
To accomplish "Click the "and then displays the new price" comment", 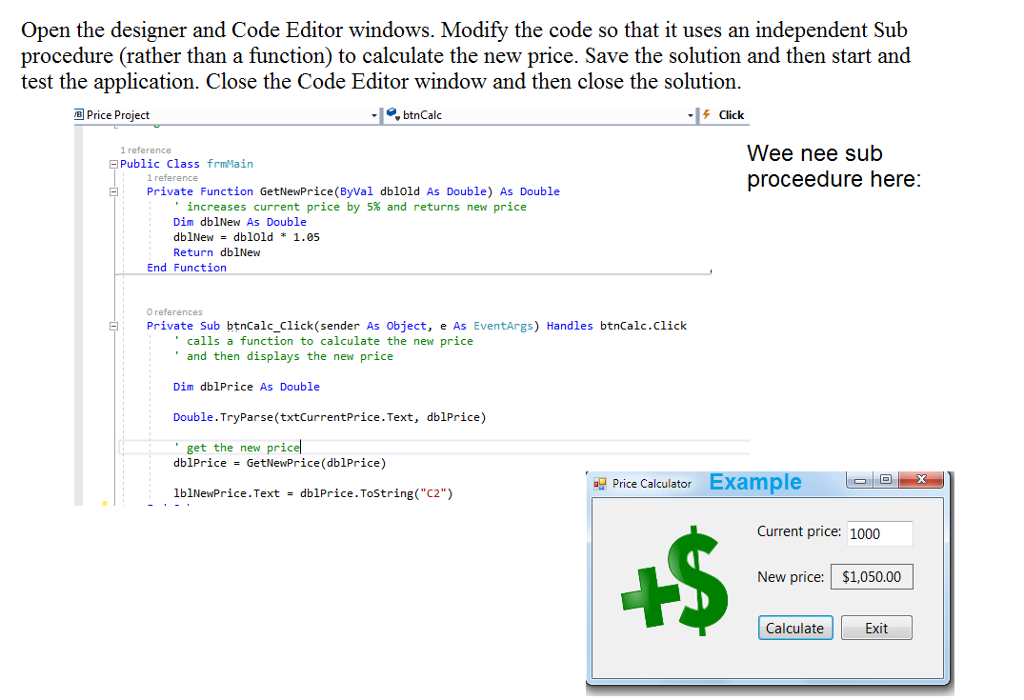I will (283, 357).
